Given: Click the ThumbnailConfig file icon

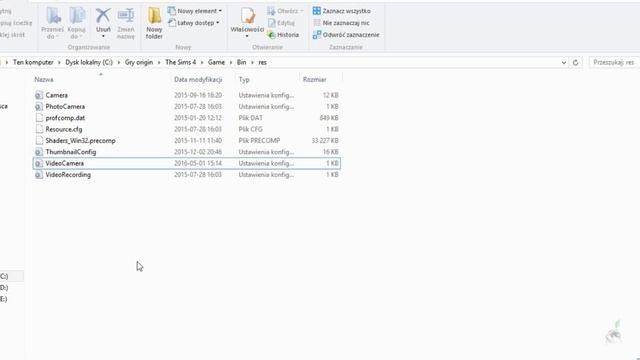Looking at the screenshot, I should tap(39, 152).
